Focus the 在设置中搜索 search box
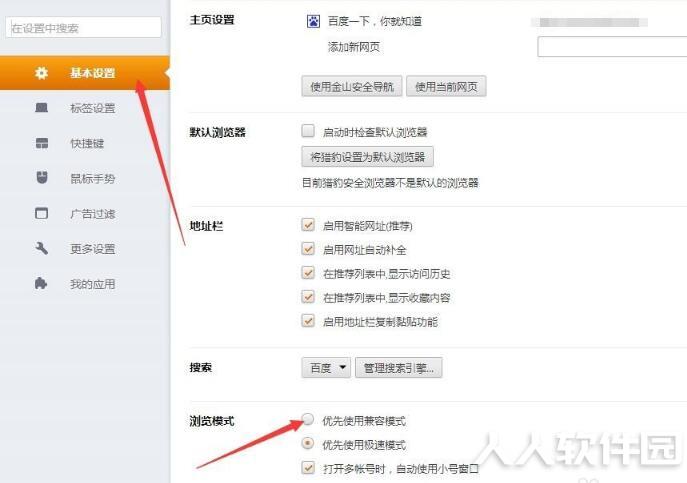Image resolution: width=687 pixels, height=483 pixels. (84, 28)
